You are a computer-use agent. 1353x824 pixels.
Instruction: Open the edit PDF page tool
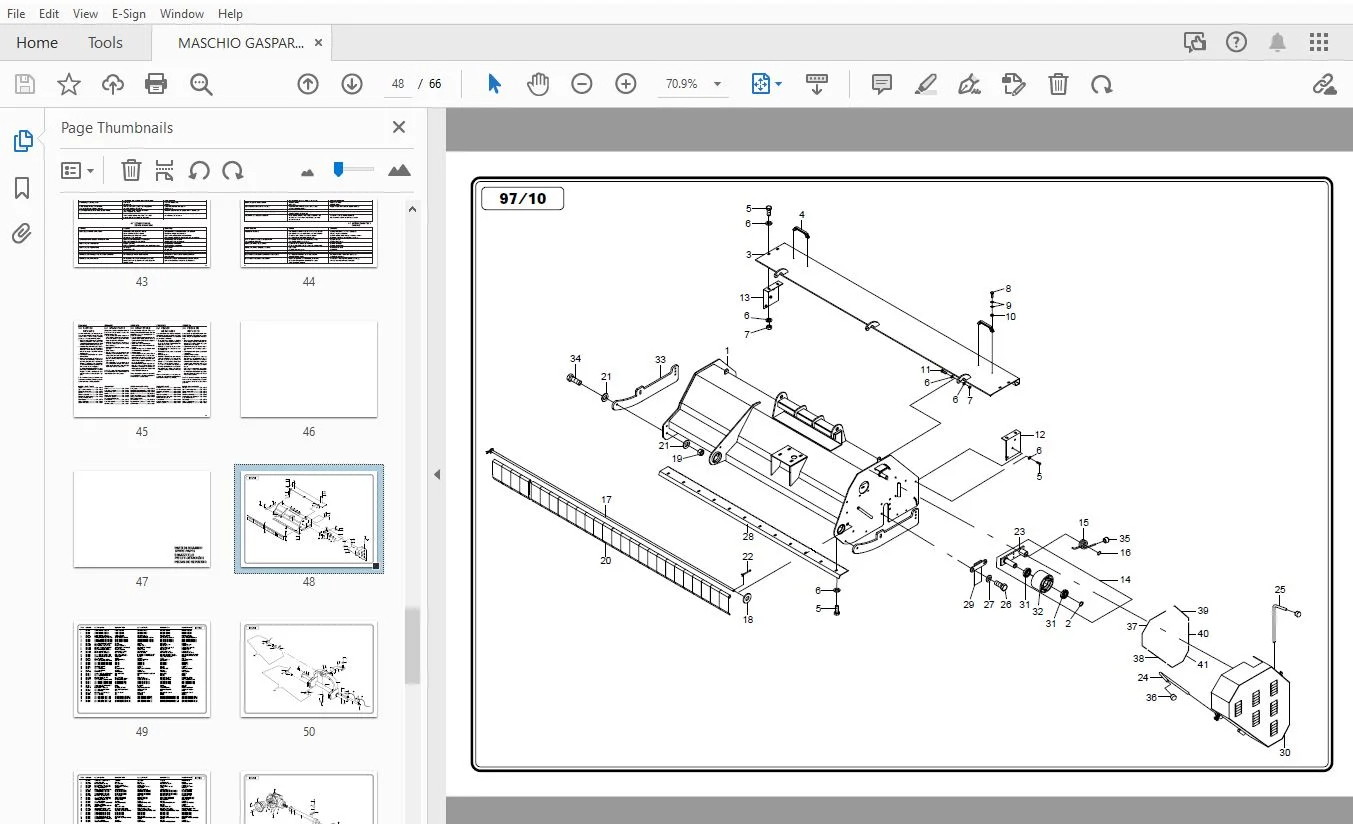click(1014, 84)
